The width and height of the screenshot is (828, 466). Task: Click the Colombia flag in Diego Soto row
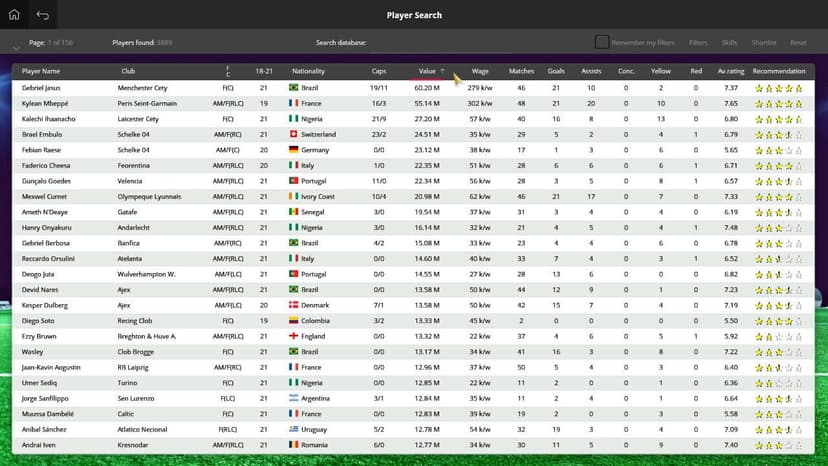pos(294,321)
